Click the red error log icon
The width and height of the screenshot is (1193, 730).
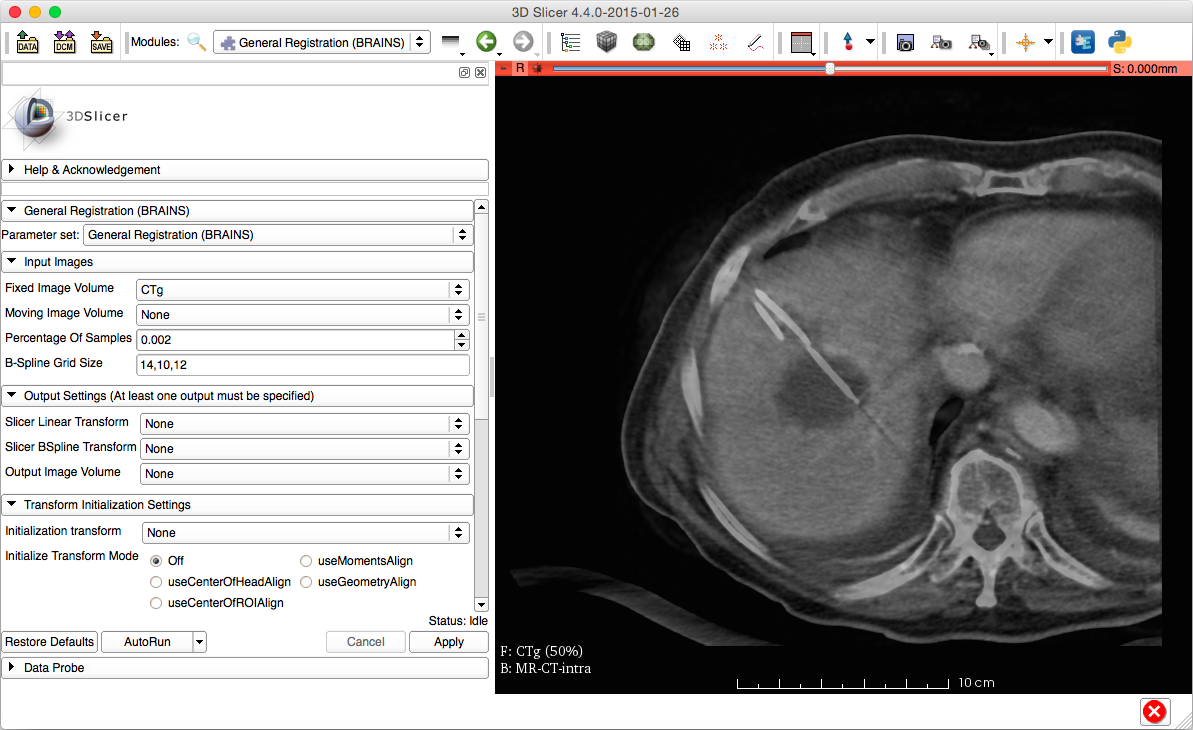click(x=1154, y=711)
